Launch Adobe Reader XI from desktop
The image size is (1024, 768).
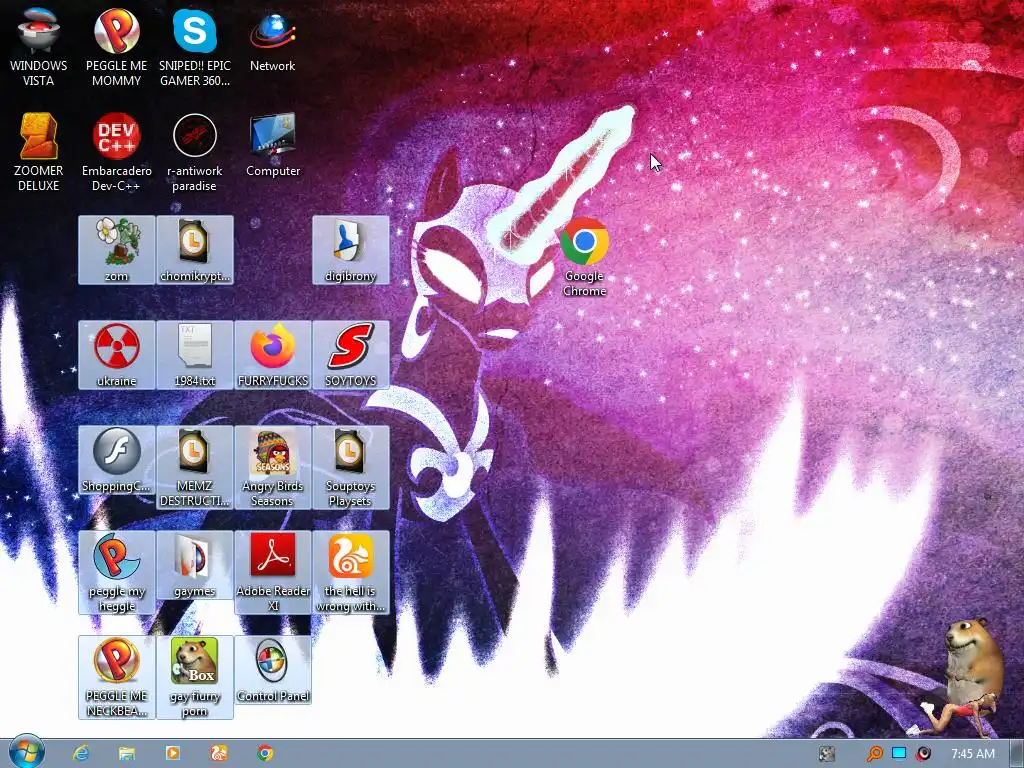tap(273, 573)
